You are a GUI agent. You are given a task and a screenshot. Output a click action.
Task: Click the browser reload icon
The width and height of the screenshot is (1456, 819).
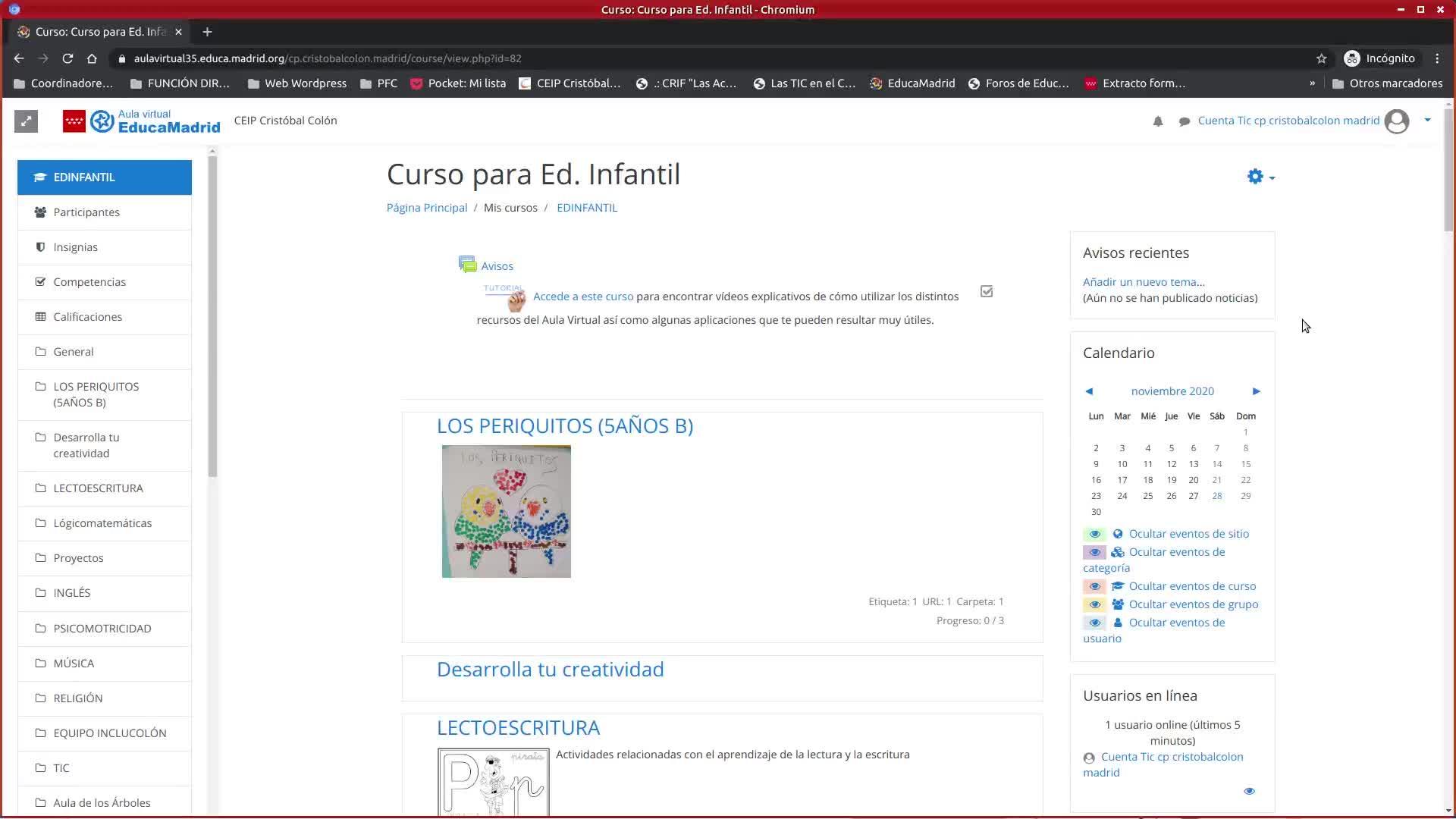click(67, 58)
